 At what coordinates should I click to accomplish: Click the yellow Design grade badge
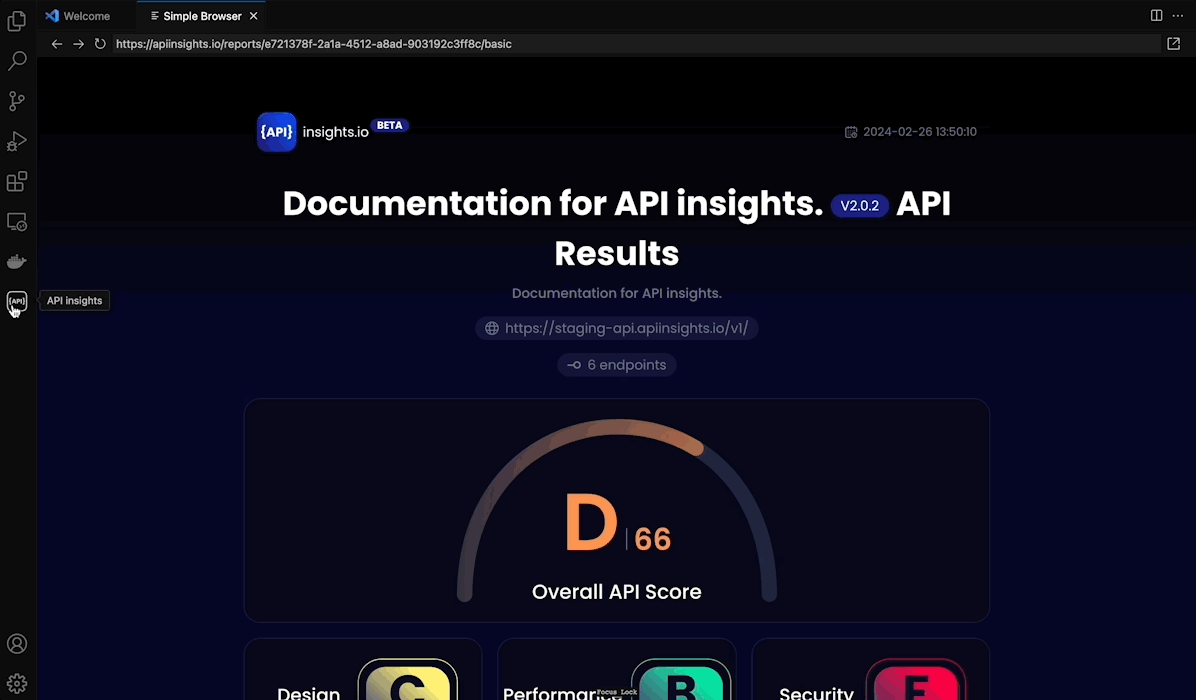[x=407, y=679]
